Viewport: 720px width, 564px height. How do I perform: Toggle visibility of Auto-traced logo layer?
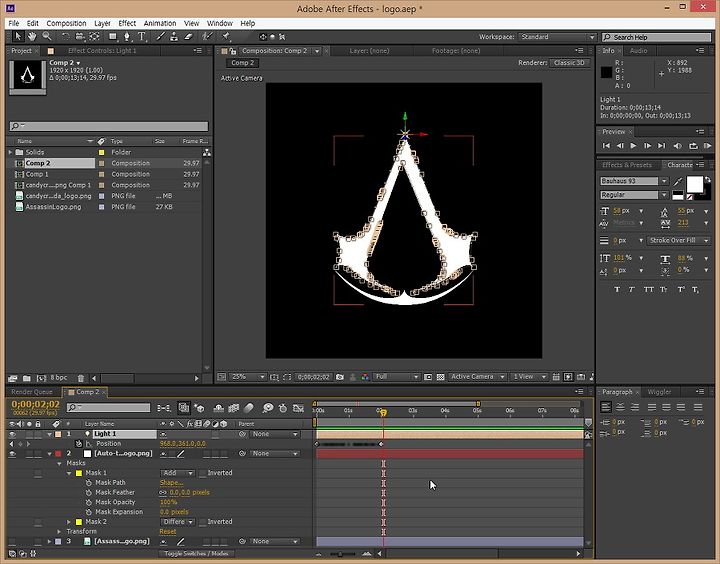click(12, 453)
